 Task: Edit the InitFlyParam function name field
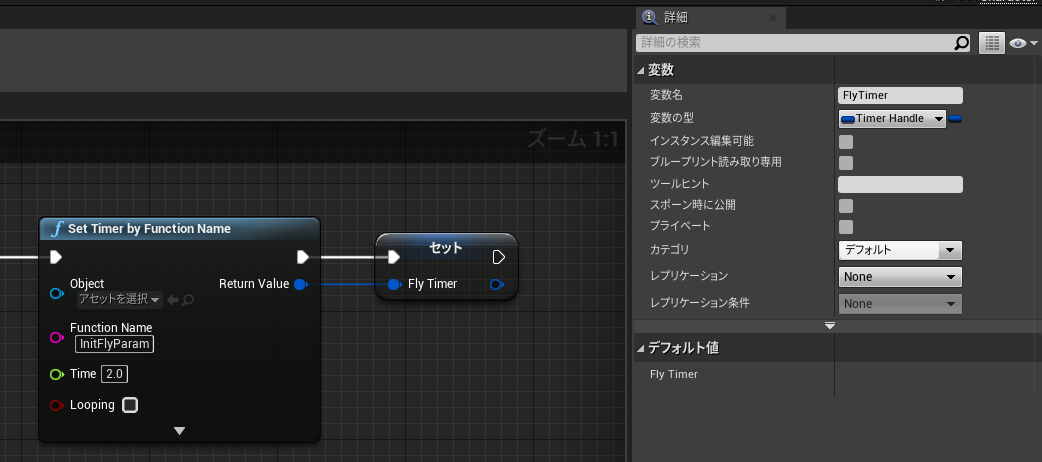(x=114, y=344)
